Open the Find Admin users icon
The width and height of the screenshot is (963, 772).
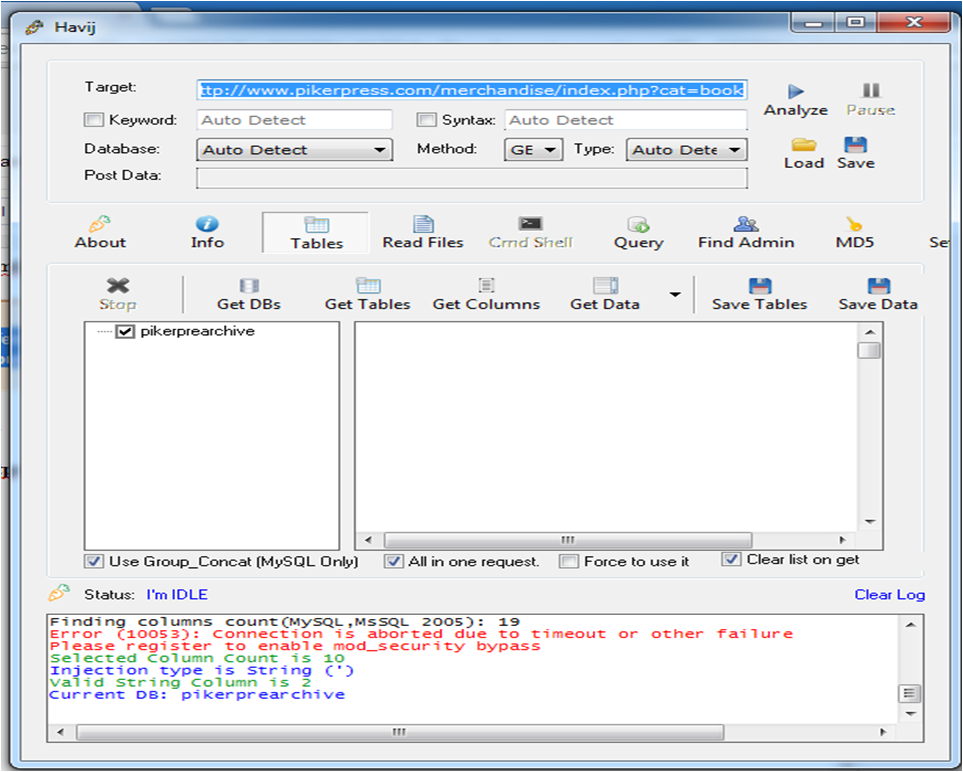(746, 224)
